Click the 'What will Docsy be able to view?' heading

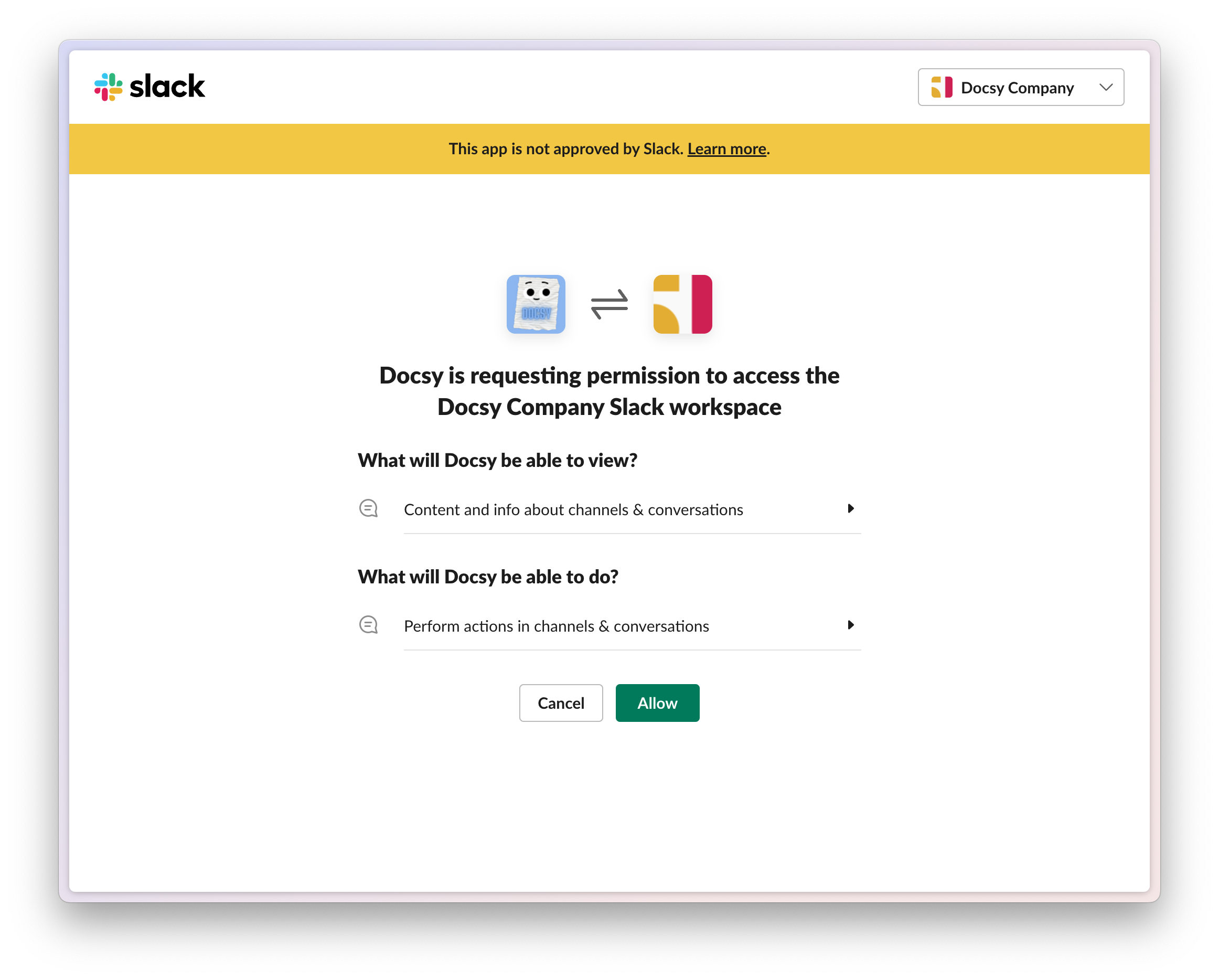click(x=498, y=460)
